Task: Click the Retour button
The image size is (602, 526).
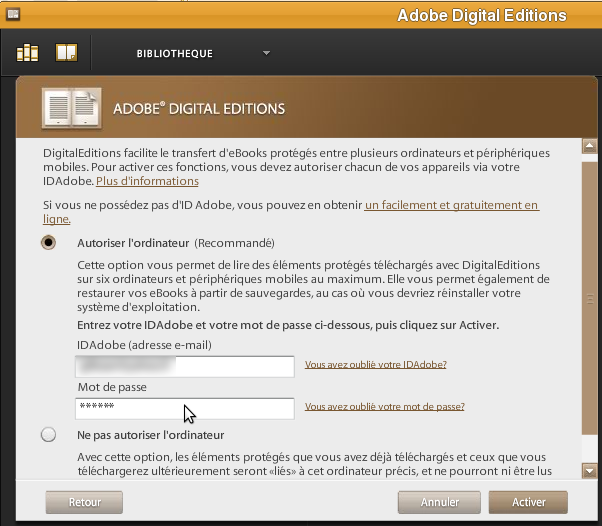Action: 84,502
